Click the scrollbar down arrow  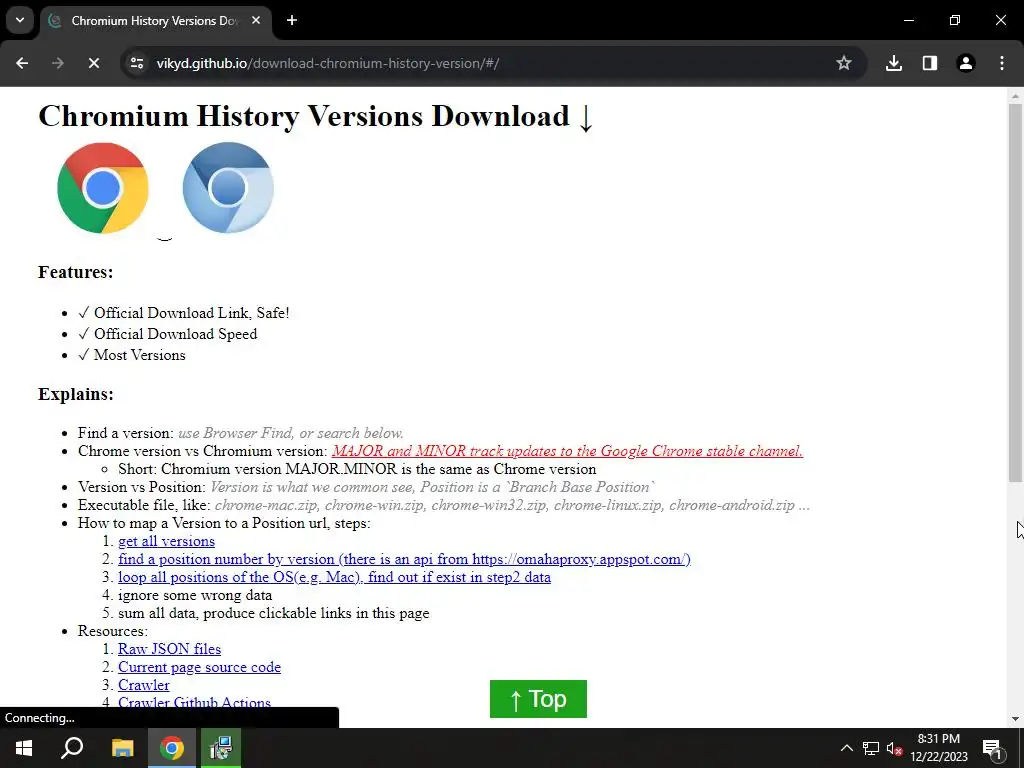point(1015,719)
